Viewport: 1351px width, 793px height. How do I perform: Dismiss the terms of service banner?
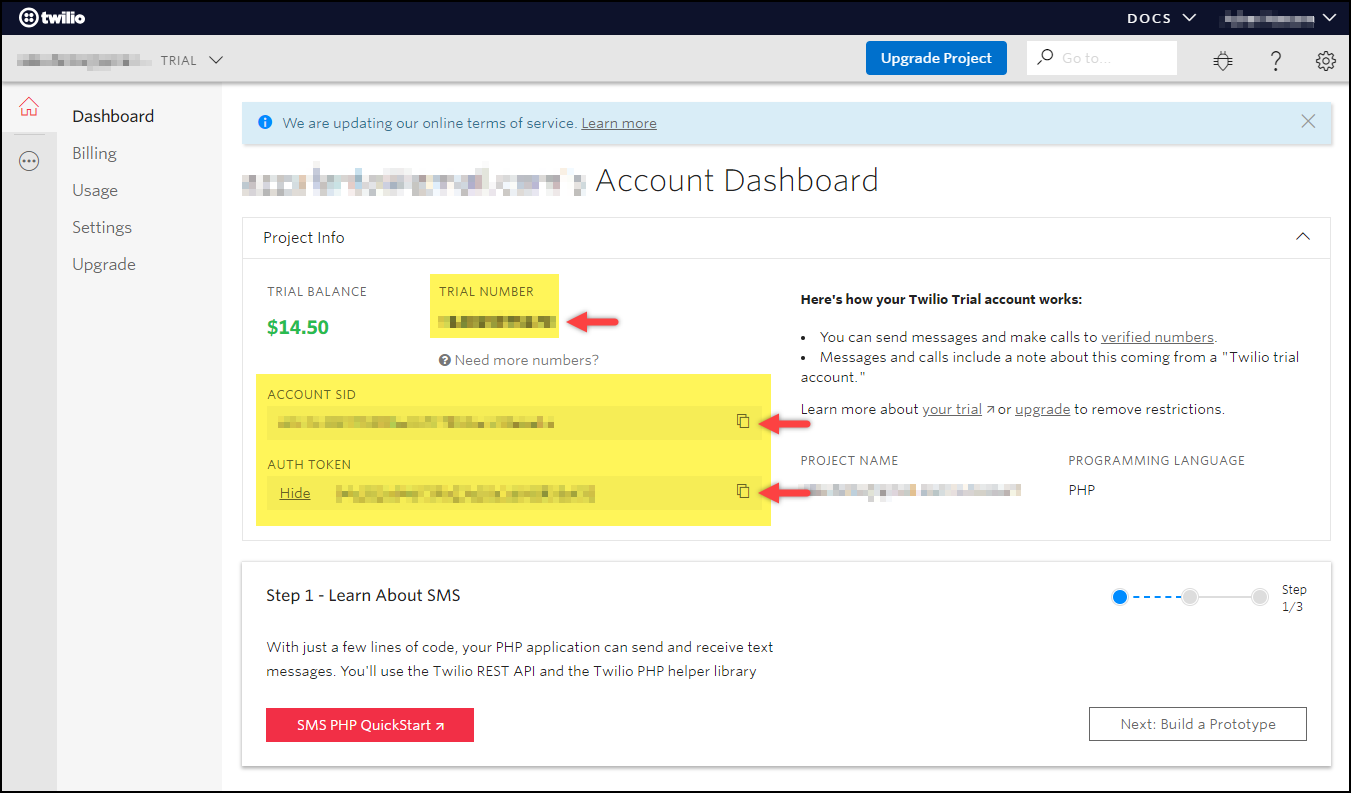(1308, 121)
